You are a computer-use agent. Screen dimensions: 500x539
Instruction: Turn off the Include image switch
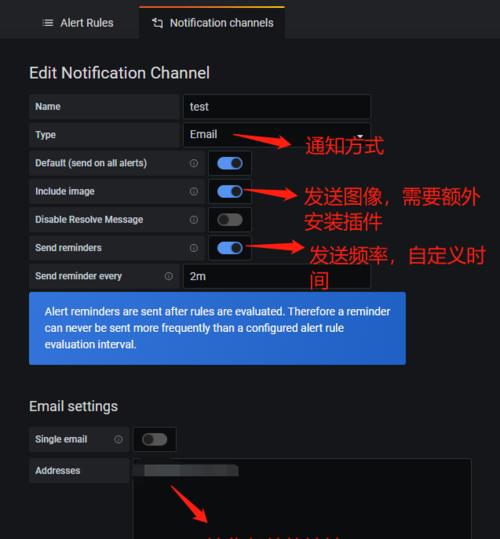point(230,191)
